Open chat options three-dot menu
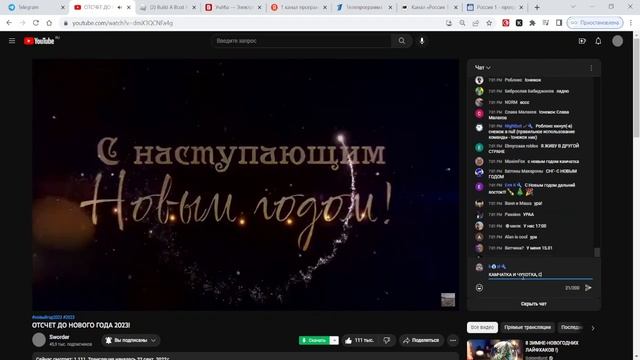This screenshot has height=360, width=640. coord(591,68)
